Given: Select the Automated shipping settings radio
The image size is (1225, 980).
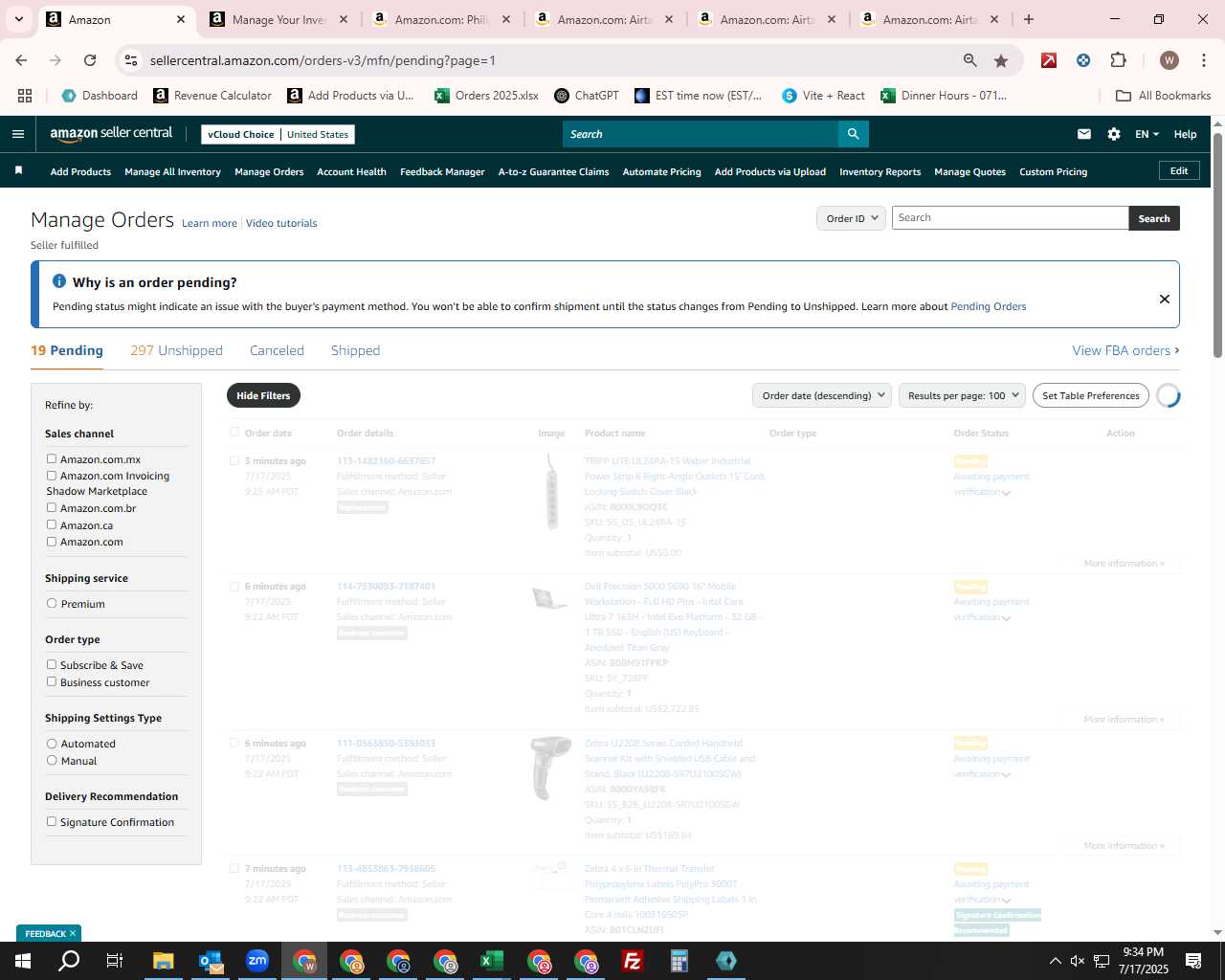Looking at the screenshot, I should tap(52, 744).
